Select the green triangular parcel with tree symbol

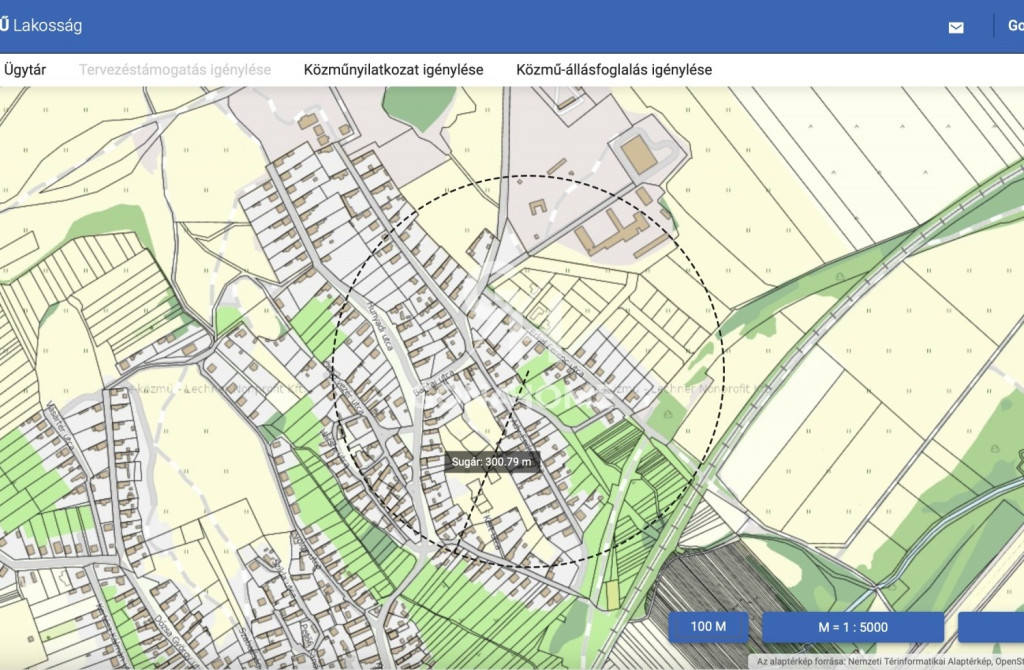click(x=667, y=412)
